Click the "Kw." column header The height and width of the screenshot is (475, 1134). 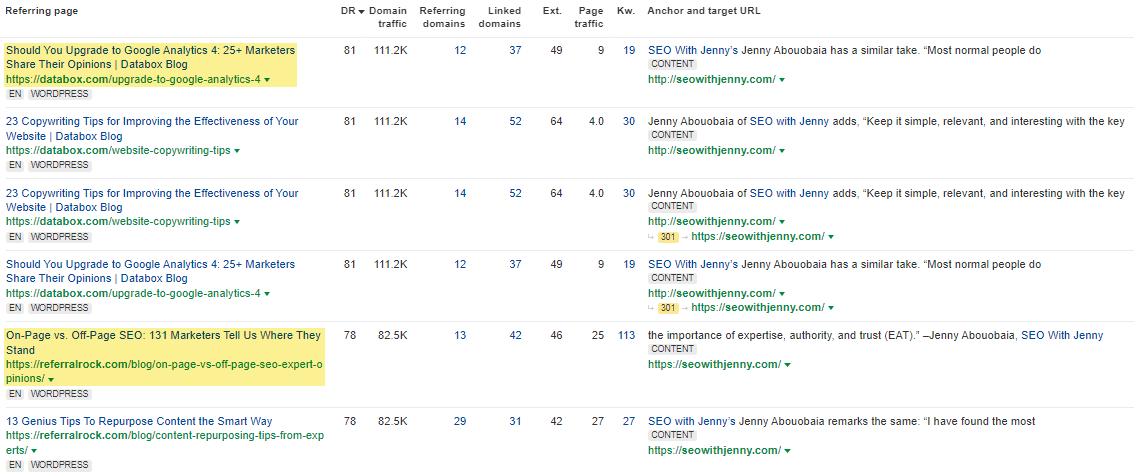point(626,10)
